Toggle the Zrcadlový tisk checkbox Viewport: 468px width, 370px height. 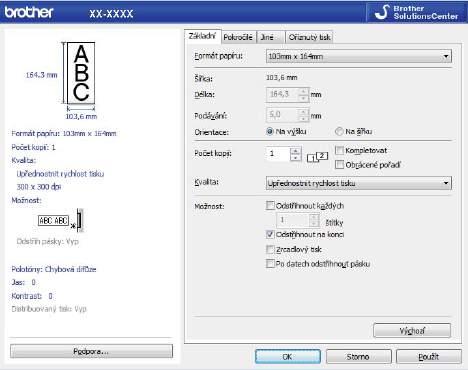click(x=270, y=249)
